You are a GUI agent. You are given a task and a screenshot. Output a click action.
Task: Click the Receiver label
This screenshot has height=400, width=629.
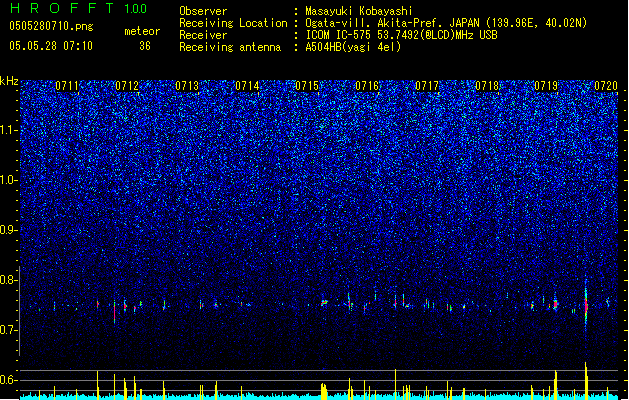(x=203, y=35)
